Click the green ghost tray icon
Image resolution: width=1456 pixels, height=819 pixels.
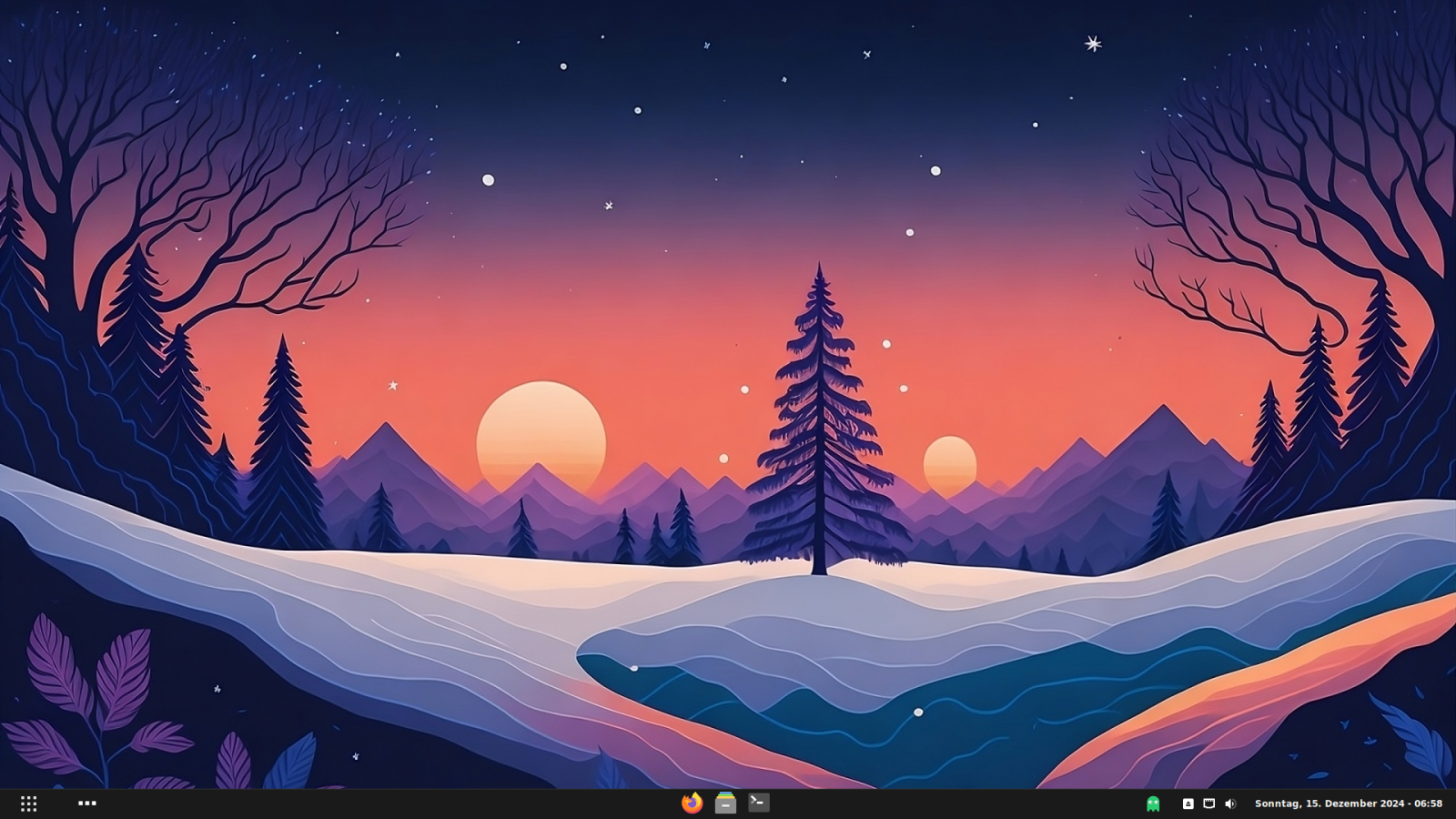[x=1153, y=804]
